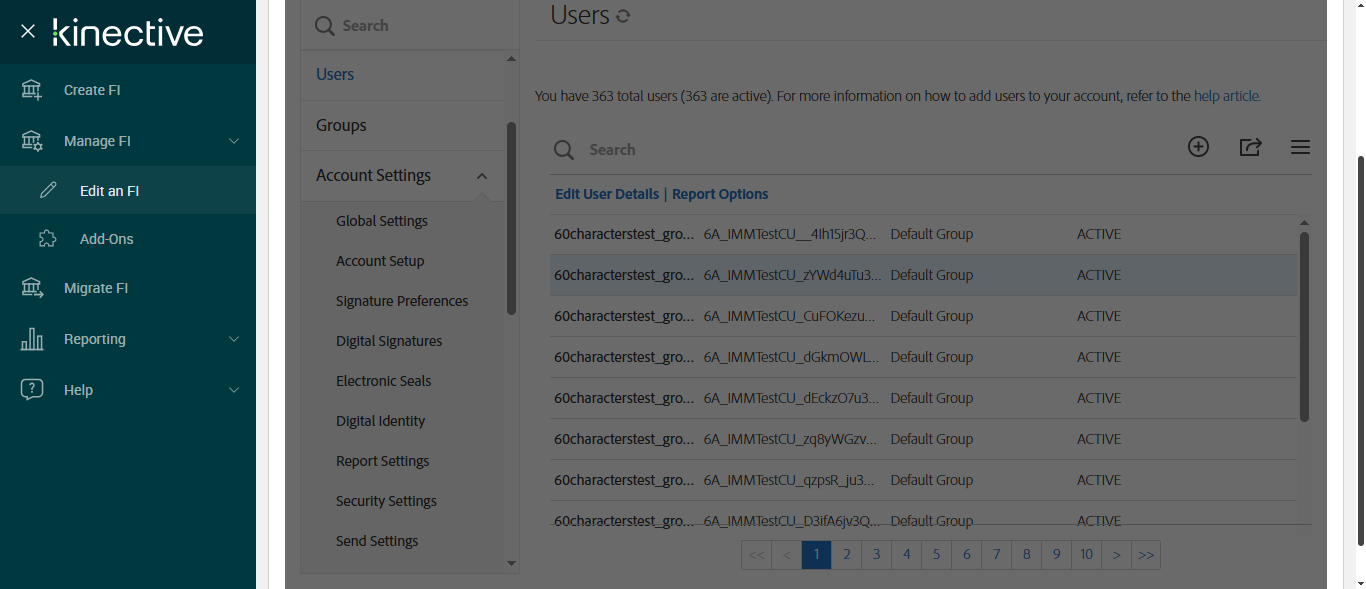1366x589 pixels.
Task: Expand the Reporting menu chevron
Action: coord(234,339)
